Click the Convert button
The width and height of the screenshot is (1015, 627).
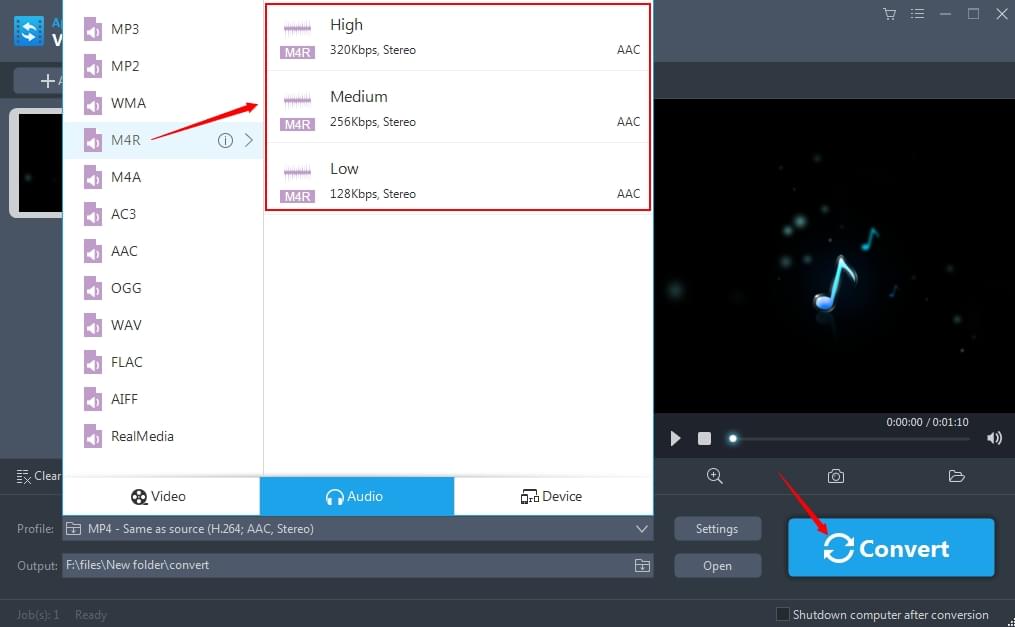pyautogui.click(x=890, y=548)
